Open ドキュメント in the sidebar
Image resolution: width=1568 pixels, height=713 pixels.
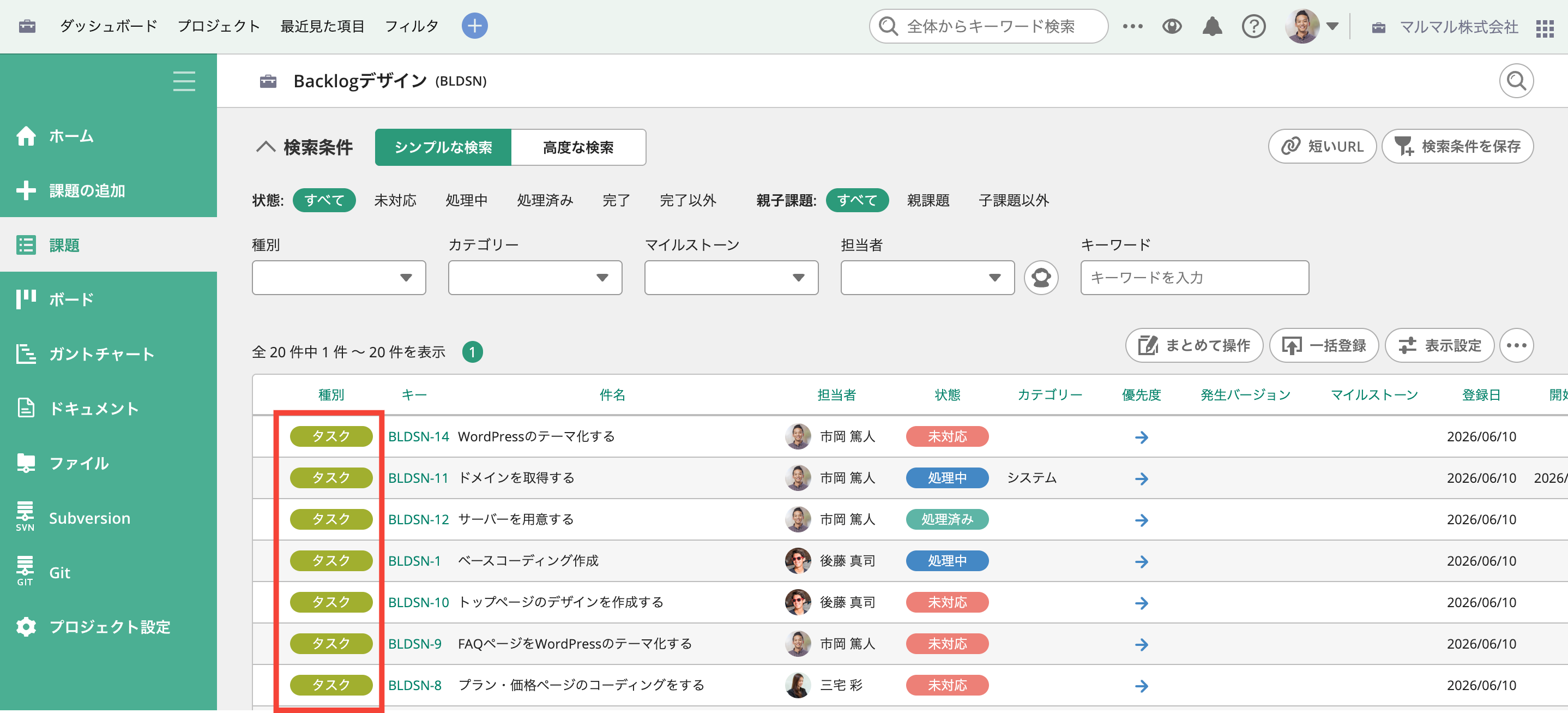108,409
